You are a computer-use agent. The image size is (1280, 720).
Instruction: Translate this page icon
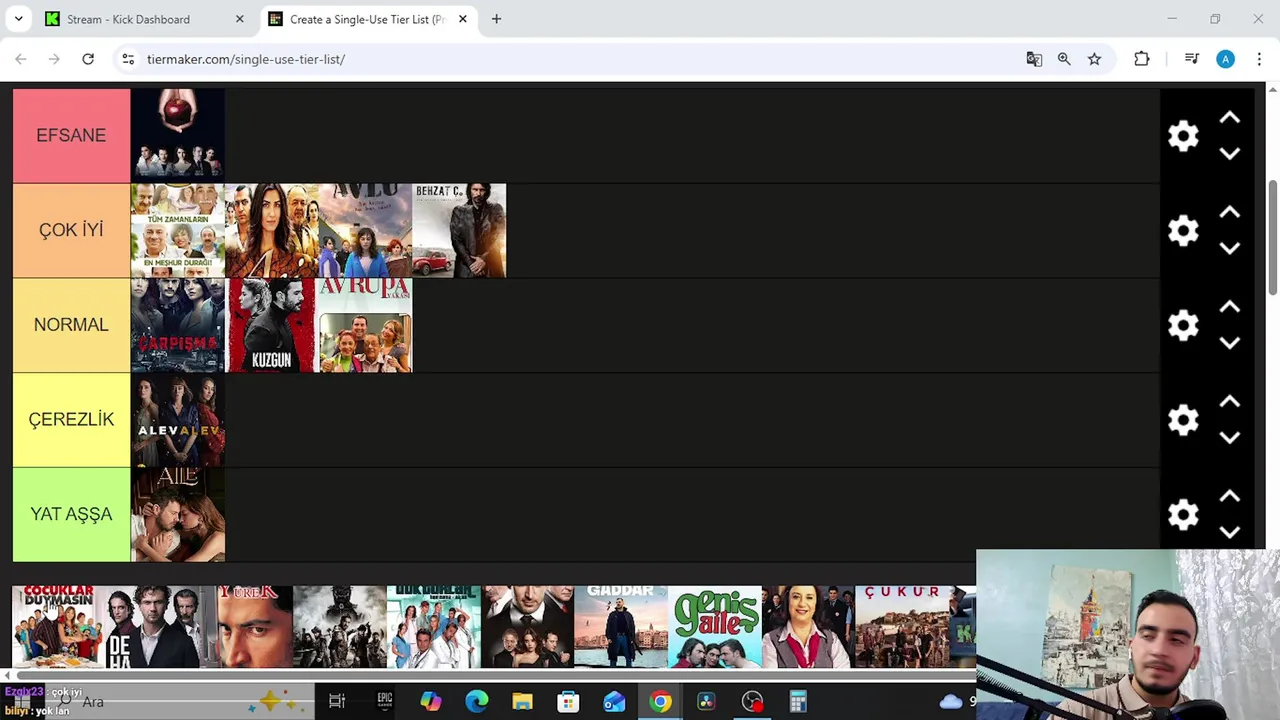point(1034,59)
